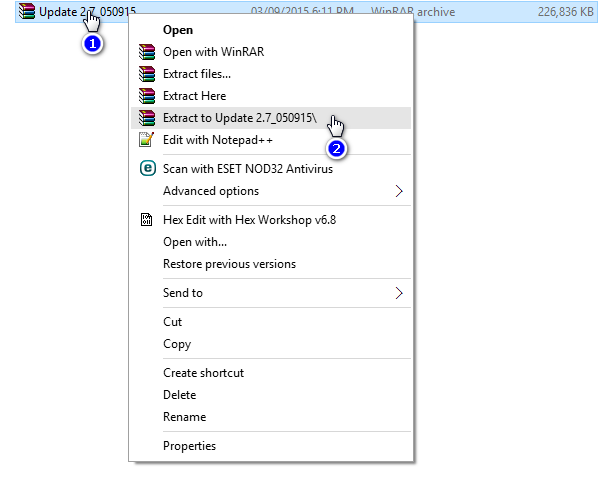Expand the Send to submenu arrow

click(x=399, y=293)
